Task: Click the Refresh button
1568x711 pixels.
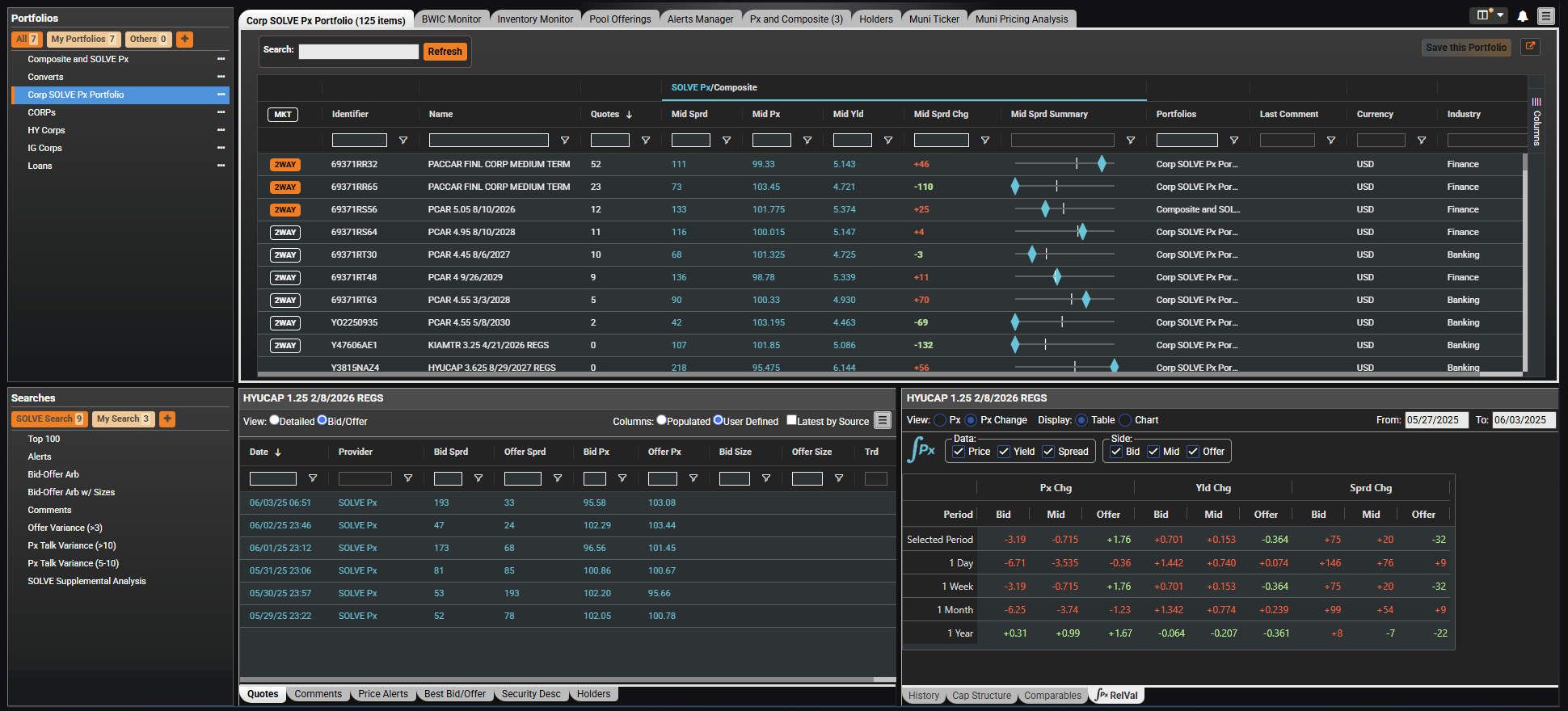Action: (445, 52)
